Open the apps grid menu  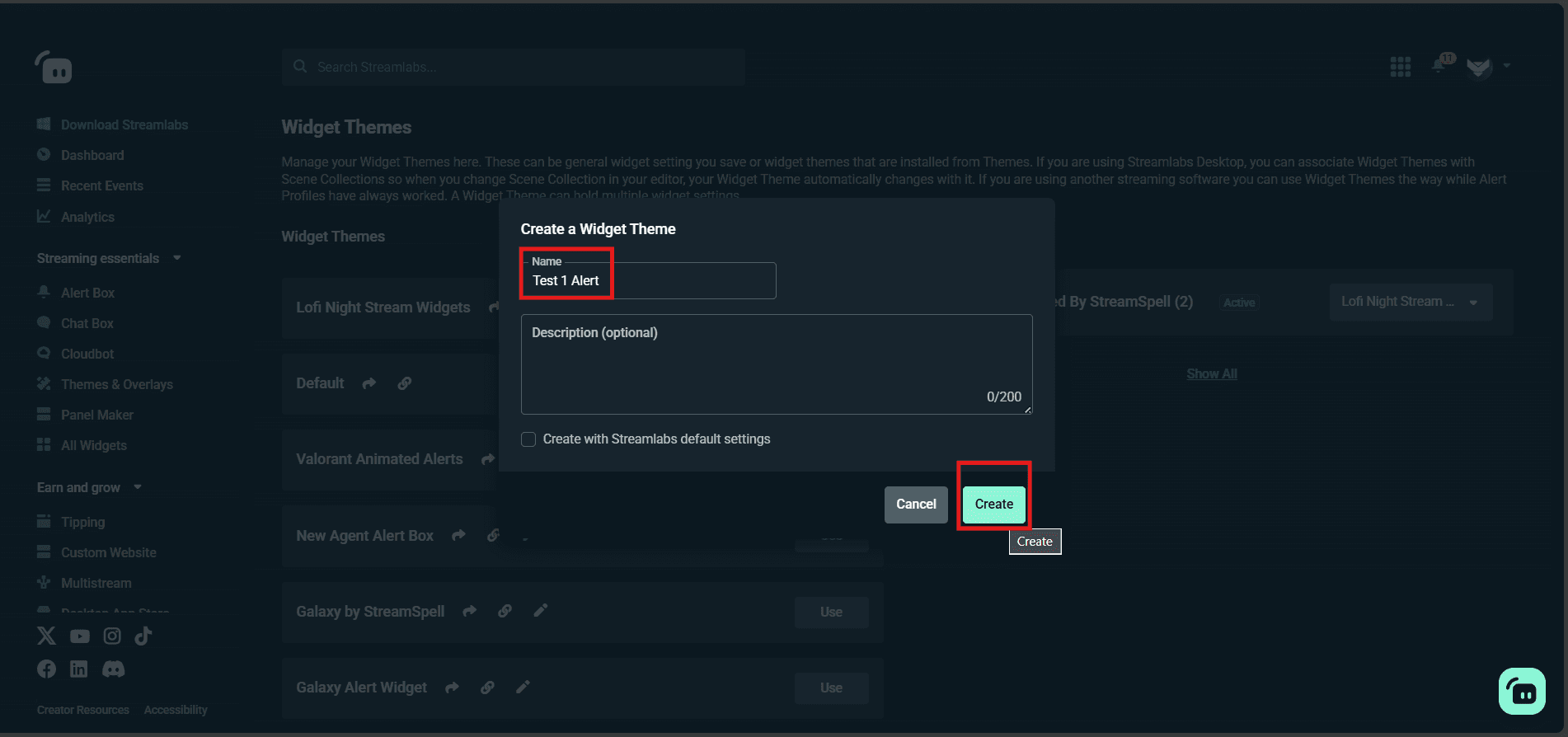click(x=1400, y=67)
